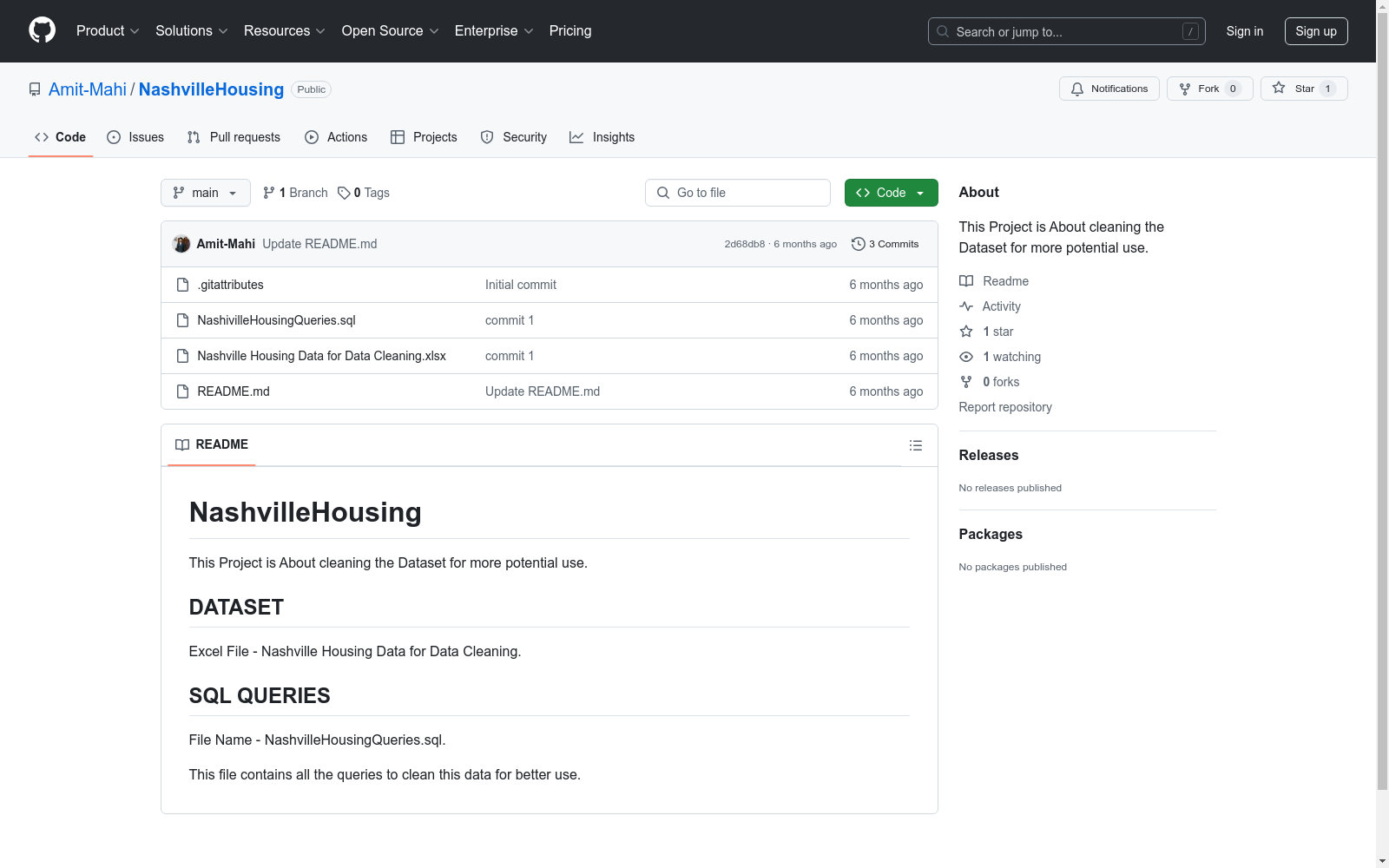Open the Insights tab
This screenshot has height=868, width=1389.
click(602, 137)
